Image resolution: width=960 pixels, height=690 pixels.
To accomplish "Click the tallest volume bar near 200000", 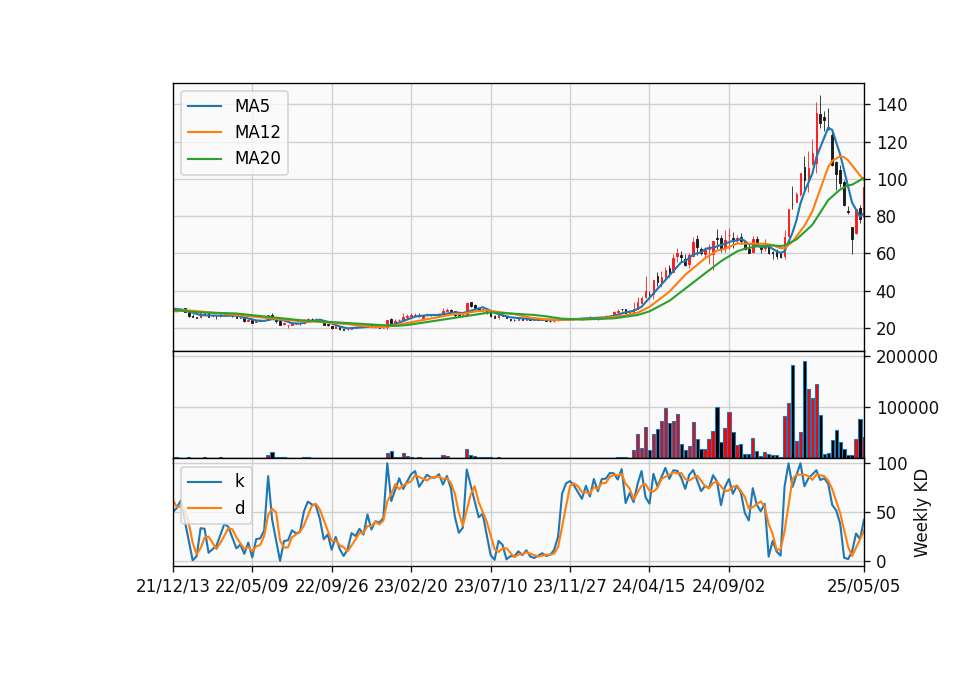I will coord(804,410).
